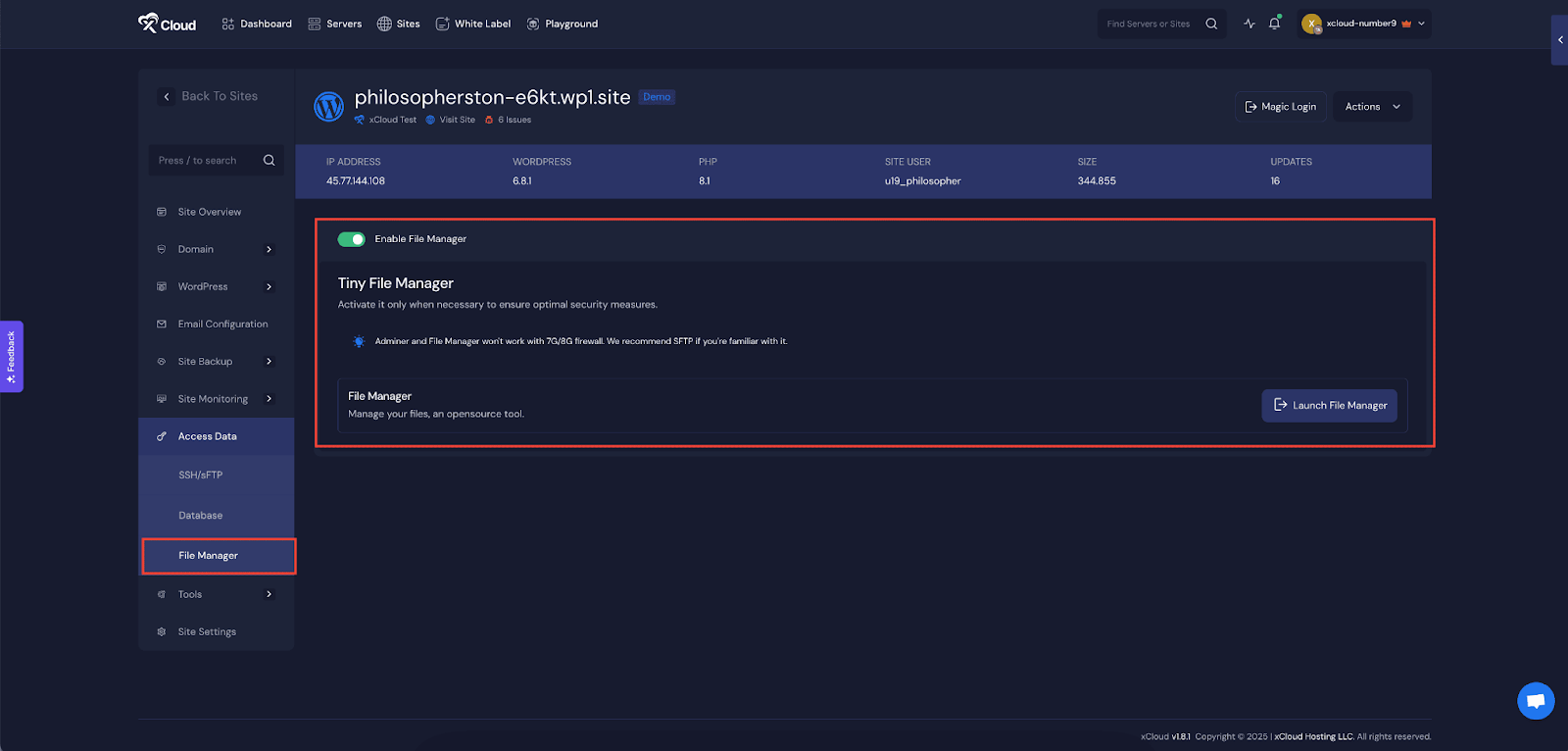Open SSH/sFTP under Access Data

201,476
